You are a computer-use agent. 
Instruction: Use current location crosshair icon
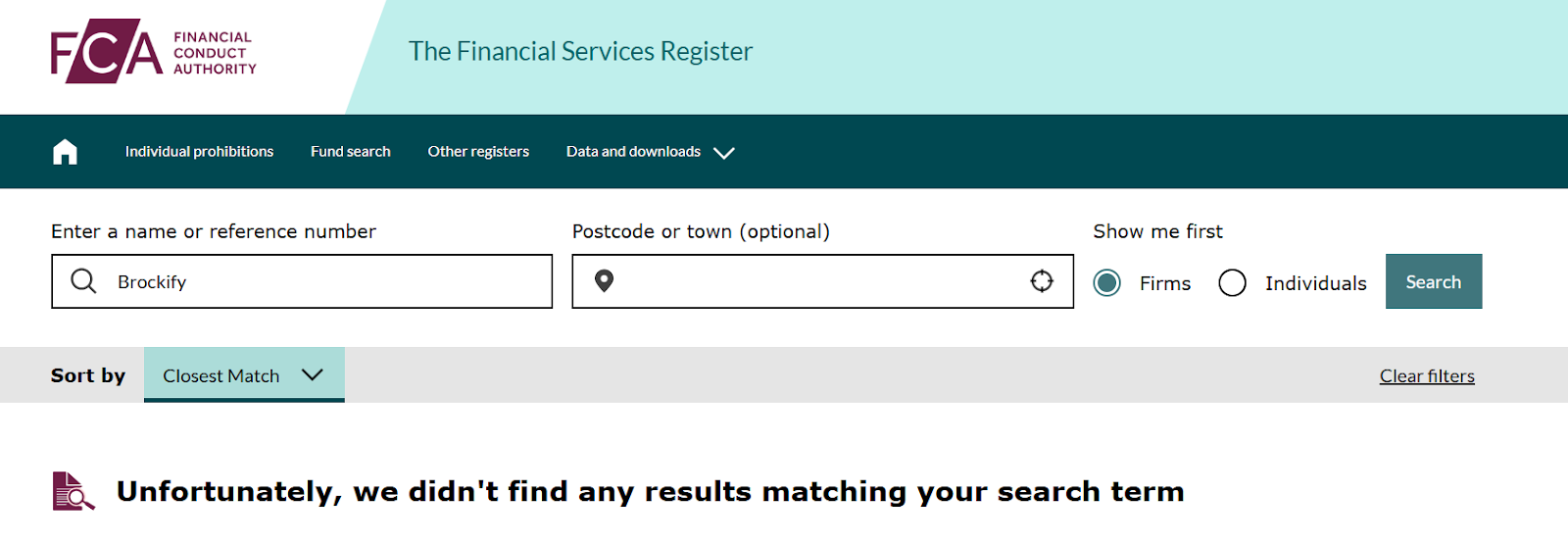coord(1042,281)
